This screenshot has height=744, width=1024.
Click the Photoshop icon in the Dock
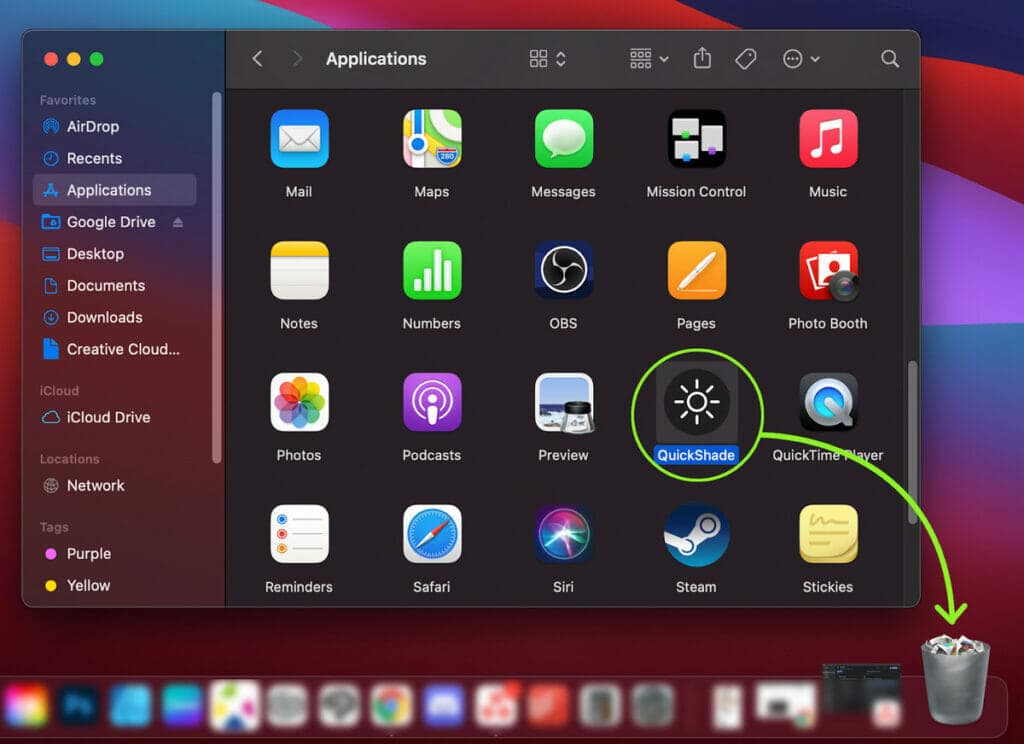click(x=78, y=705)
